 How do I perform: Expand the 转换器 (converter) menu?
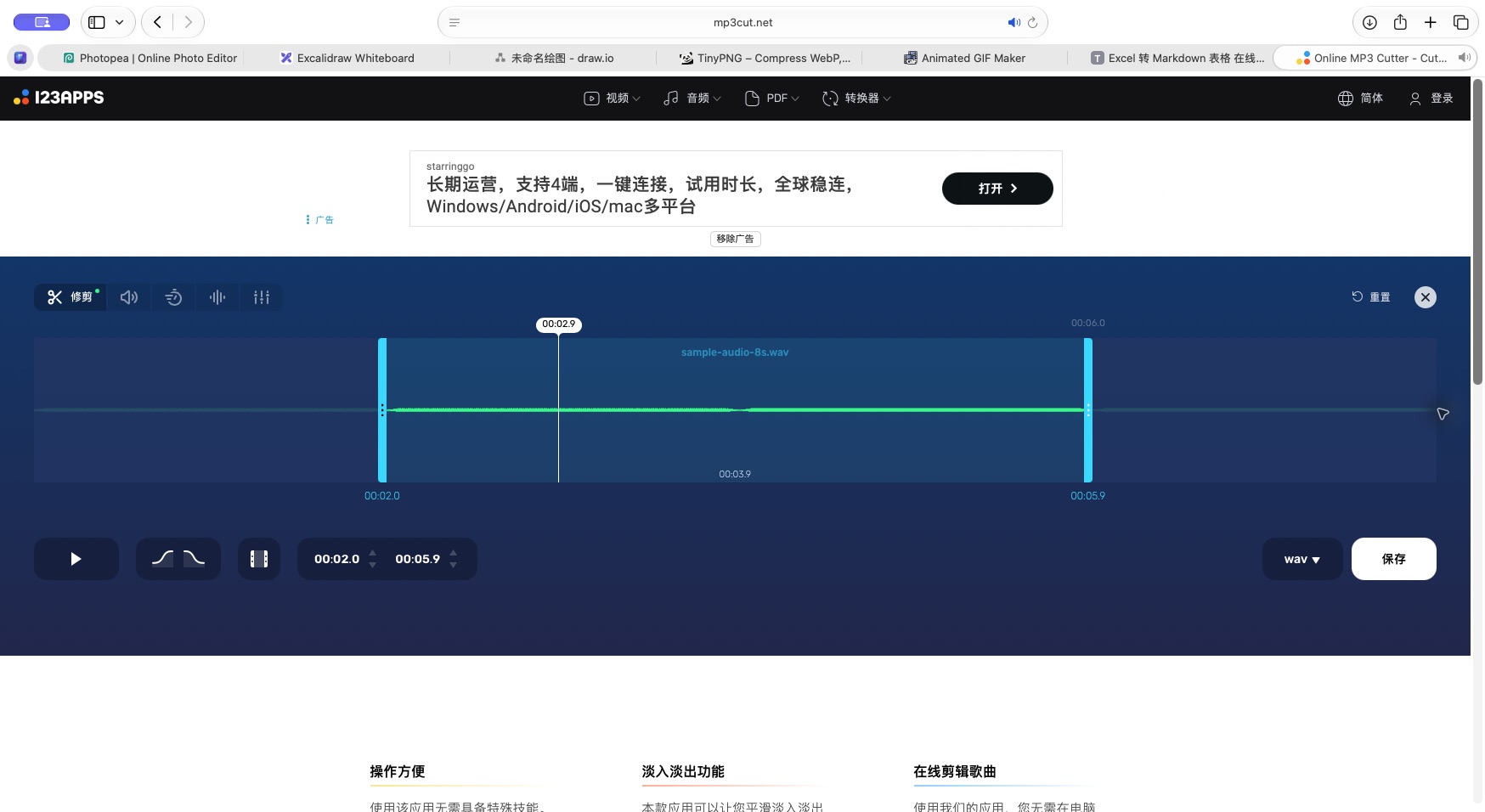856,99
